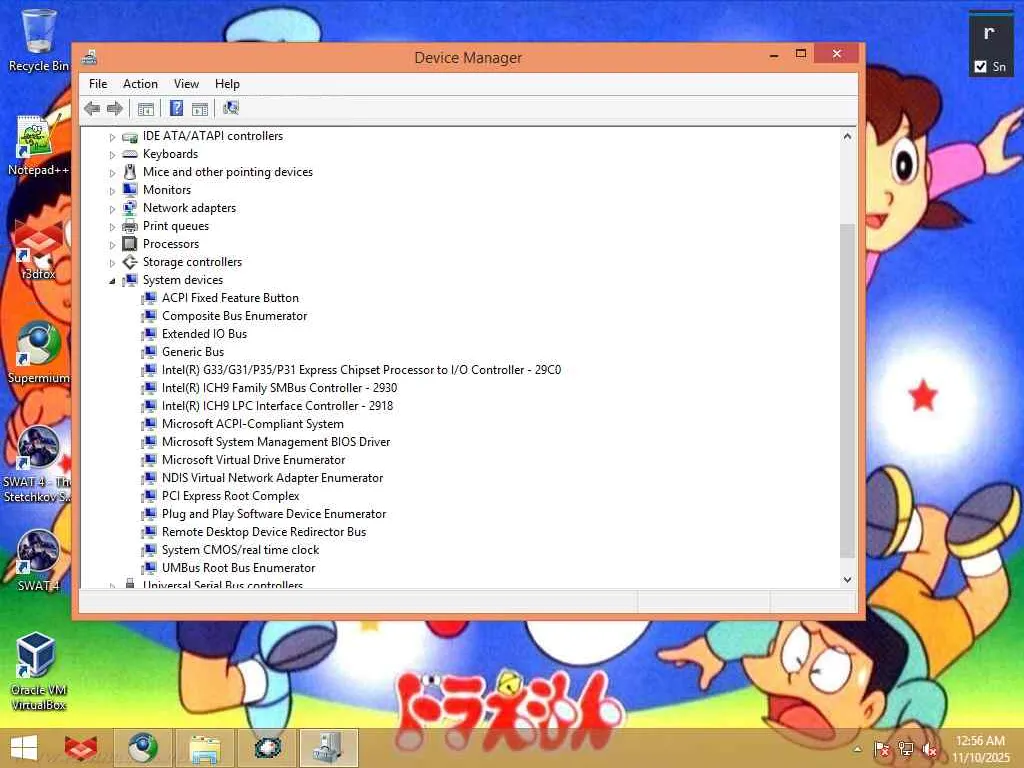Expand the Processors node
This screenshot has height=768, width=1024.
coord(112,245)
